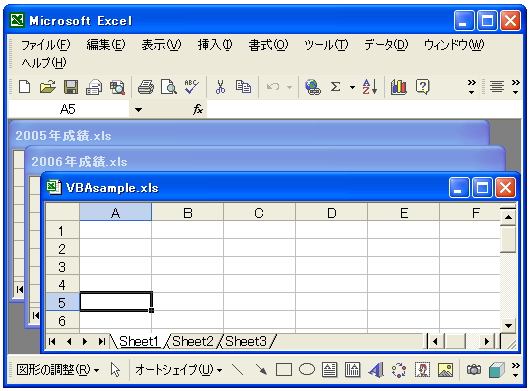Viewport: 531px width, 391px height.
Task: Open the ファイル(F) menu
Action: click(46, 44)
